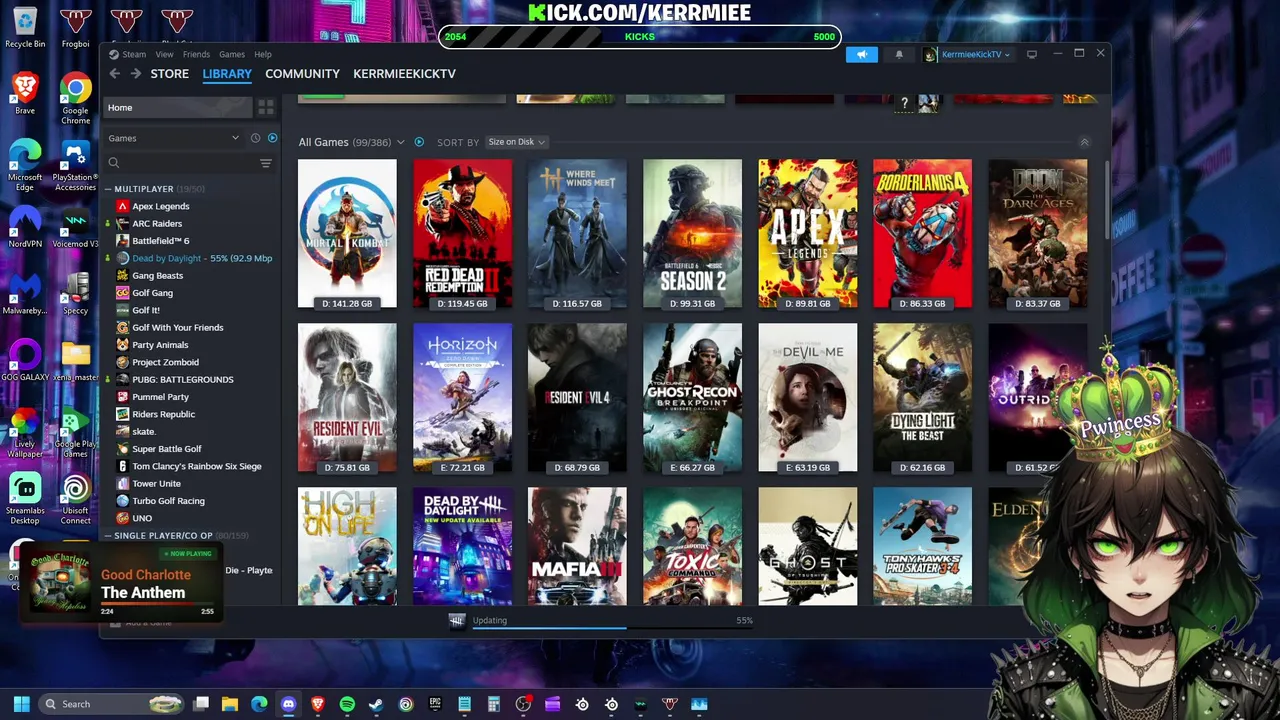Select ARC Raiders in the game list
1280x720 pixels.
(x=157, y=224)
